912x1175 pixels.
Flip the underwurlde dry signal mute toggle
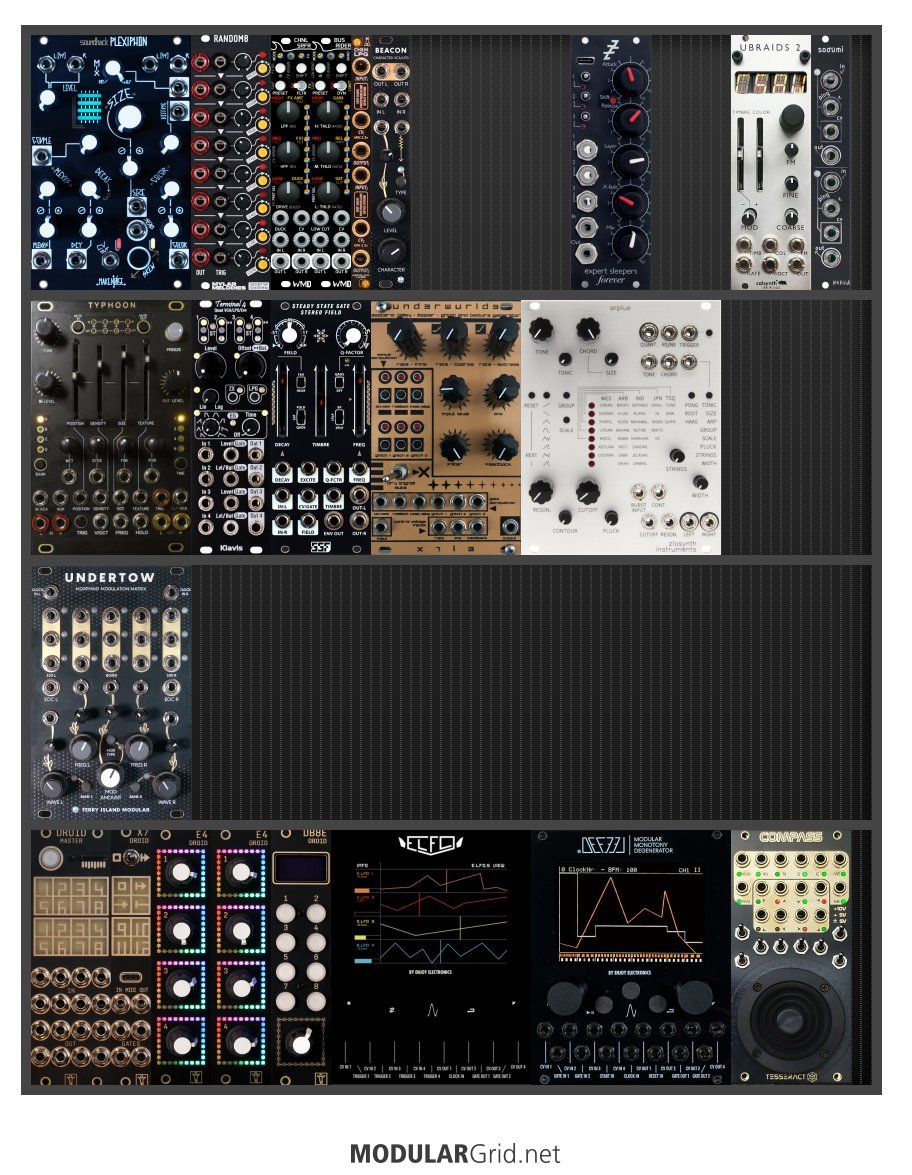(x=396, y=472)
